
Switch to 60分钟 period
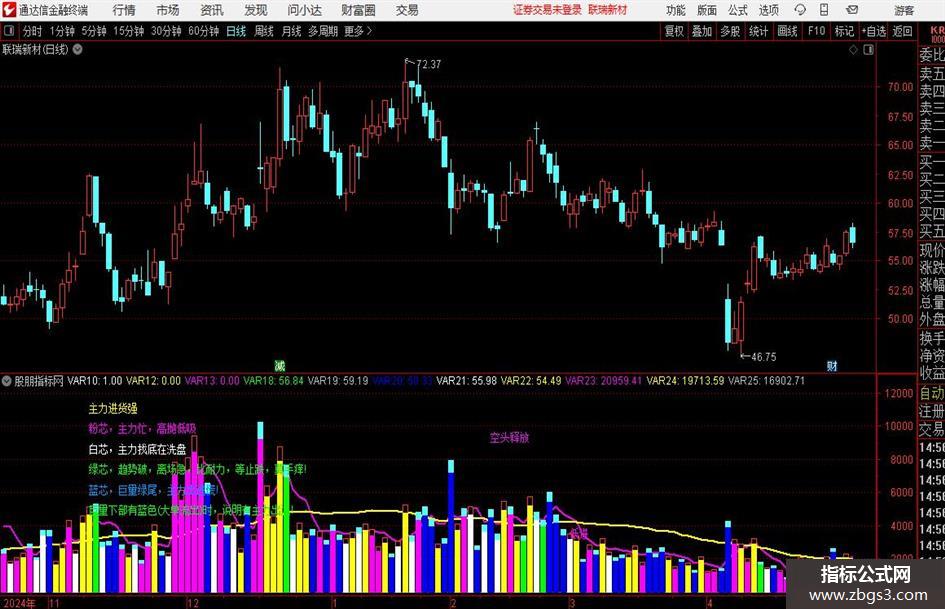tap(203, 31)
